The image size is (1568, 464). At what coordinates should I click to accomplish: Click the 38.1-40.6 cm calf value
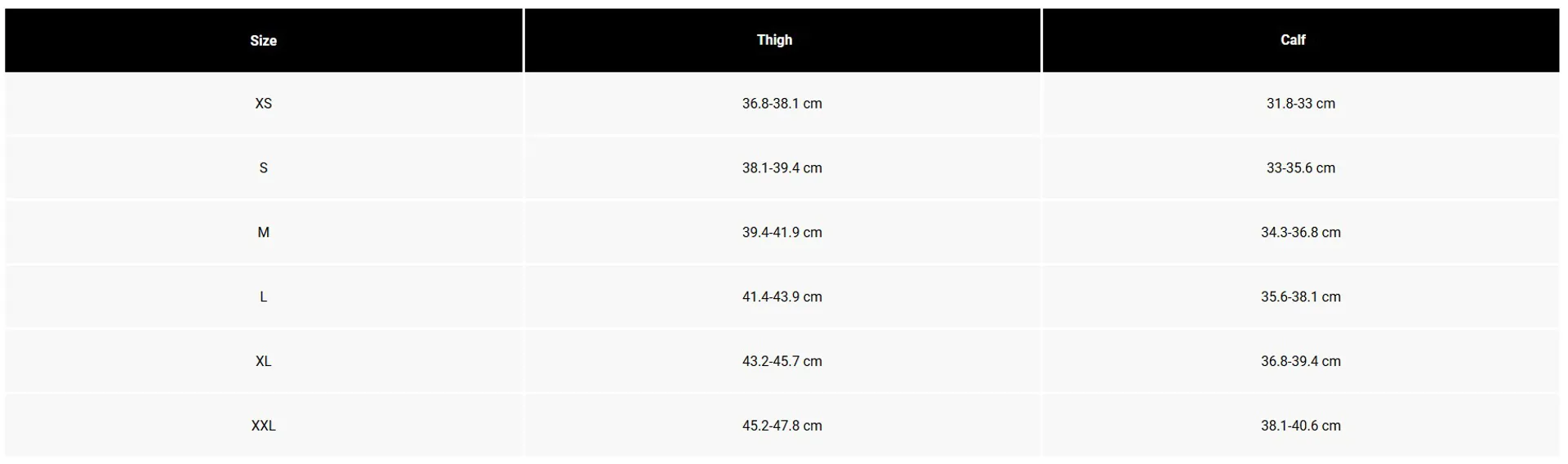[1301, 426]
